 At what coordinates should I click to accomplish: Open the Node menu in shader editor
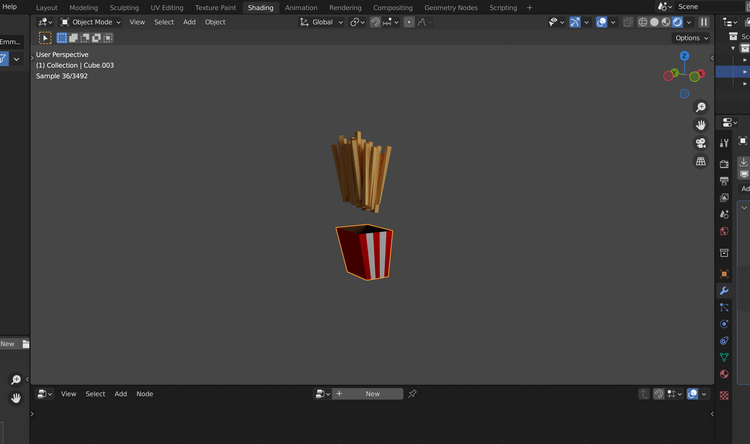[x=145, y=394]
